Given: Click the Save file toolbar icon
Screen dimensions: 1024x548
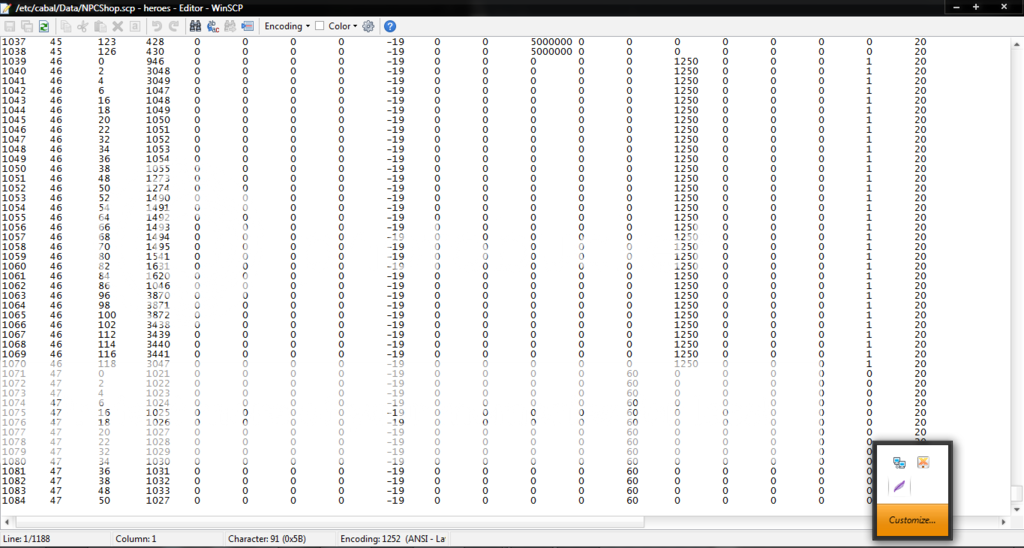Looking at the screenshot, I should pyautogui.click(x=10, y=26).
